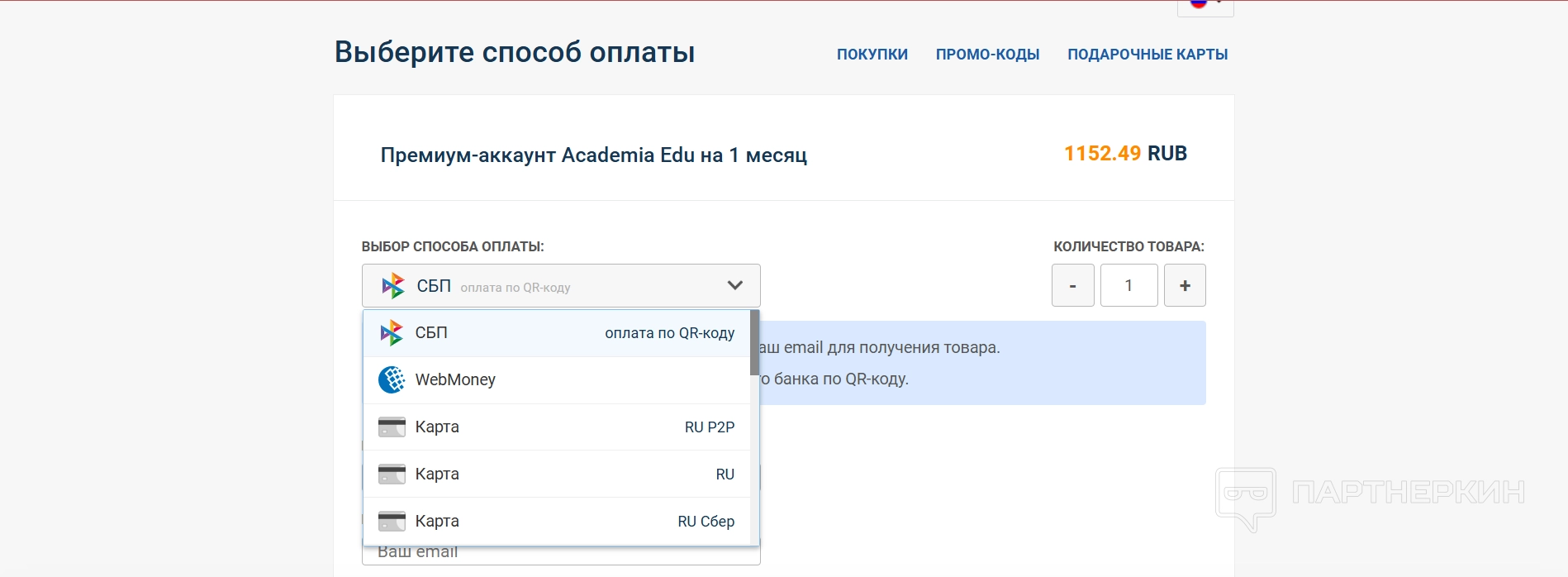Click the payment list scrollbar handle

point(754,342)
